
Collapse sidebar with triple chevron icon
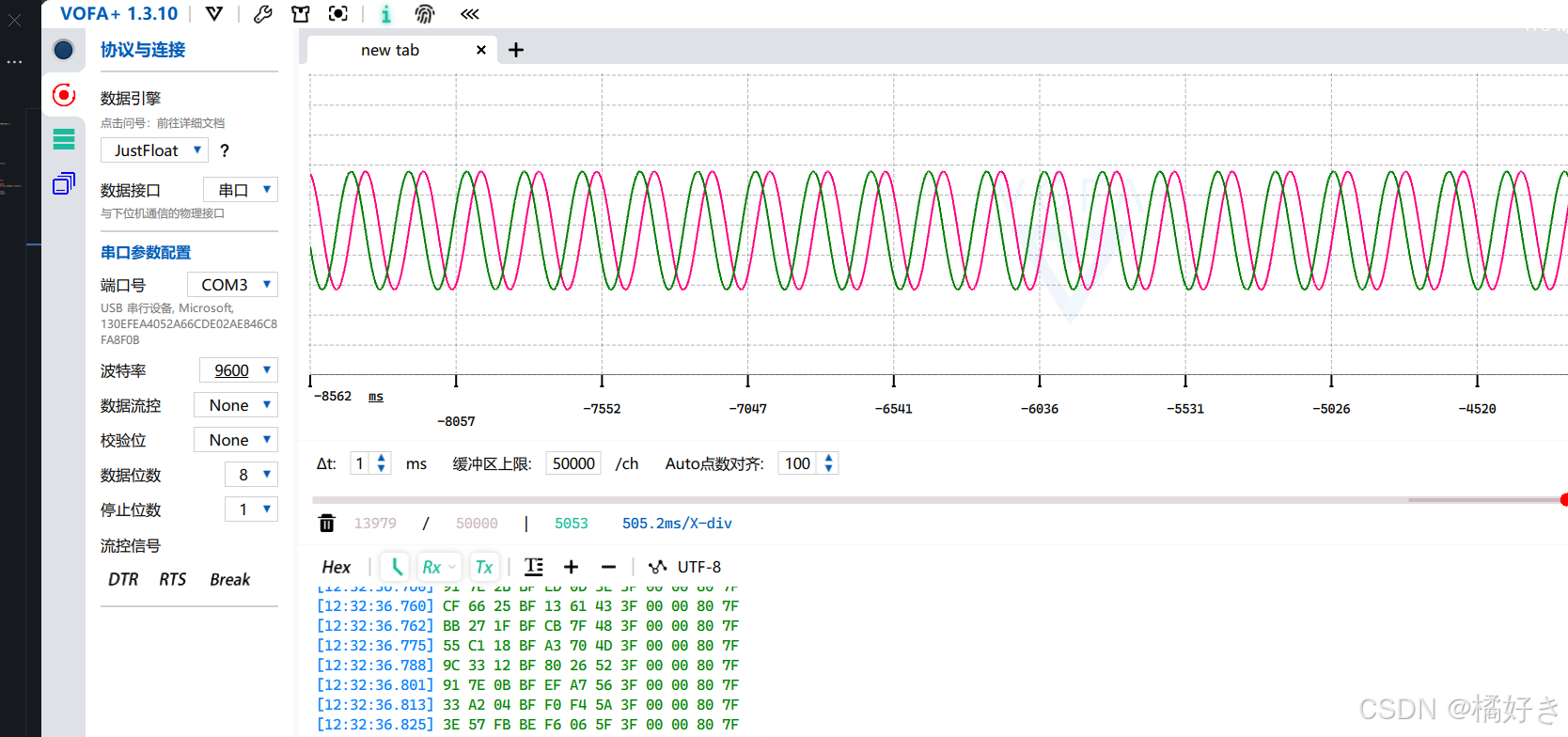click(470, 13)
